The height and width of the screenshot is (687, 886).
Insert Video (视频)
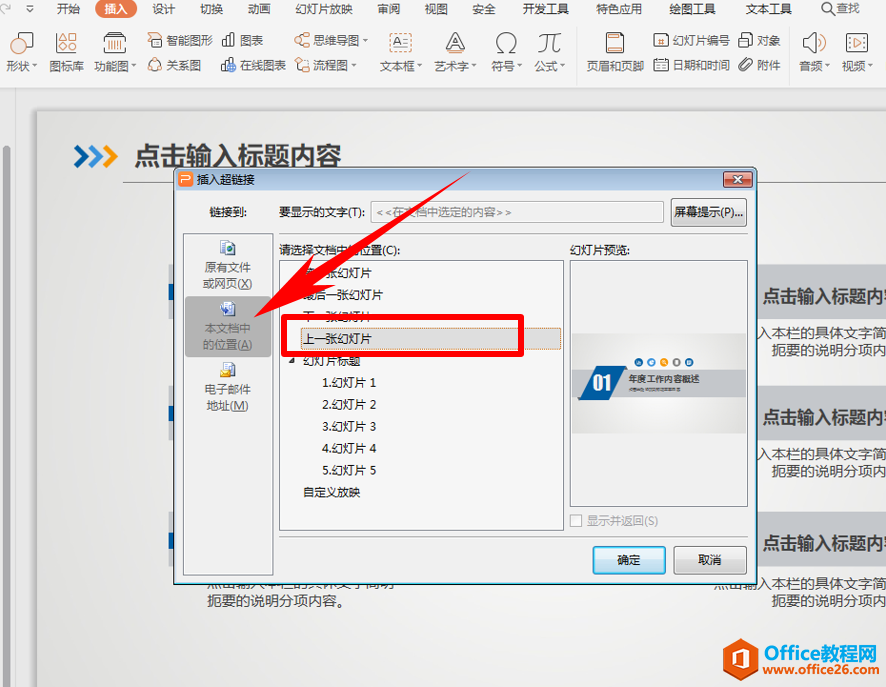857,52
